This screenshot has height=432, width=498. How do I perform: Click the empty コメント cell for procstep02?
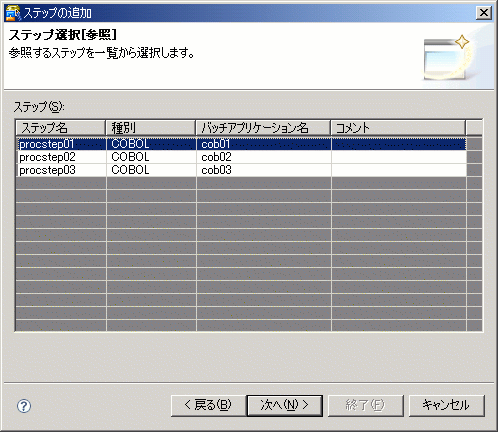(399, 157)
